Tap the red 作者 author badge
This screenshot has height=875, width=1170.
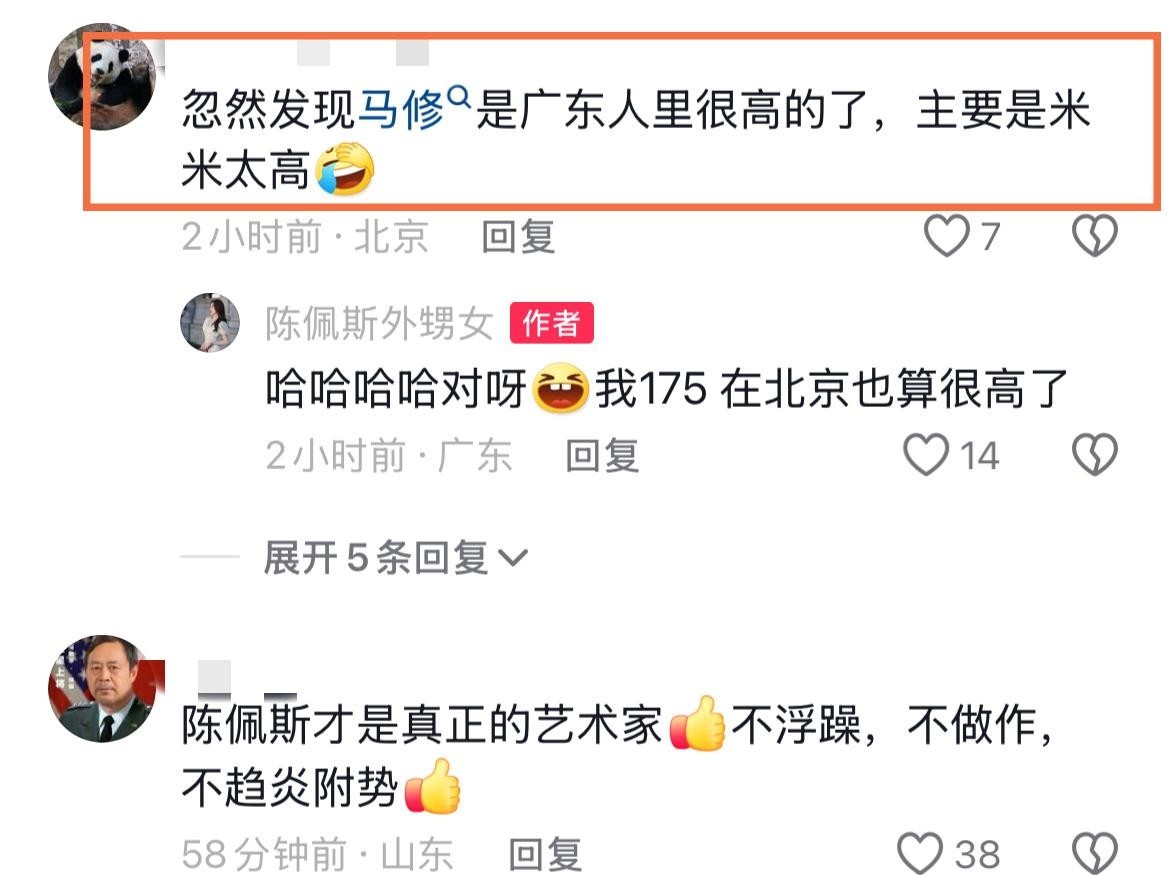[551, 322]
